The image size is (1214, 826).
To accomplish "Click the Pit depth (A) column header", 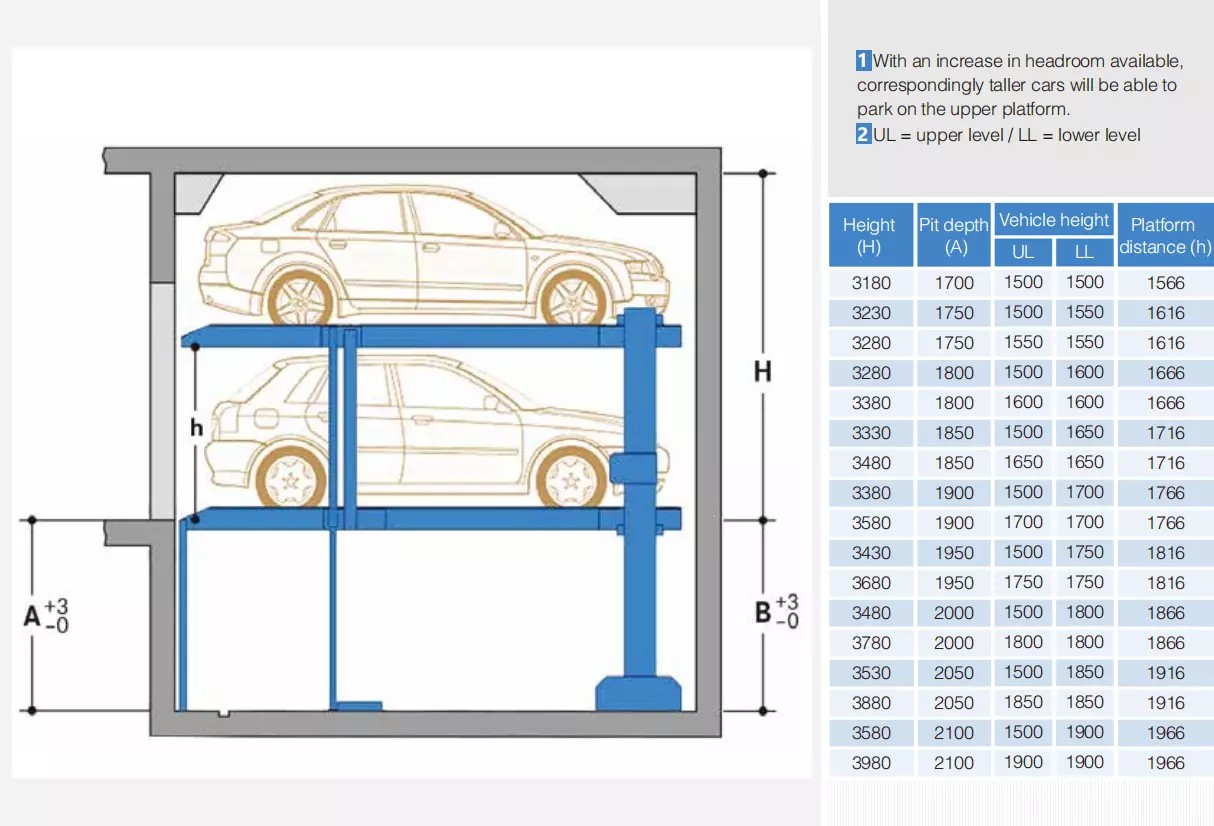I will pos(954,236).
